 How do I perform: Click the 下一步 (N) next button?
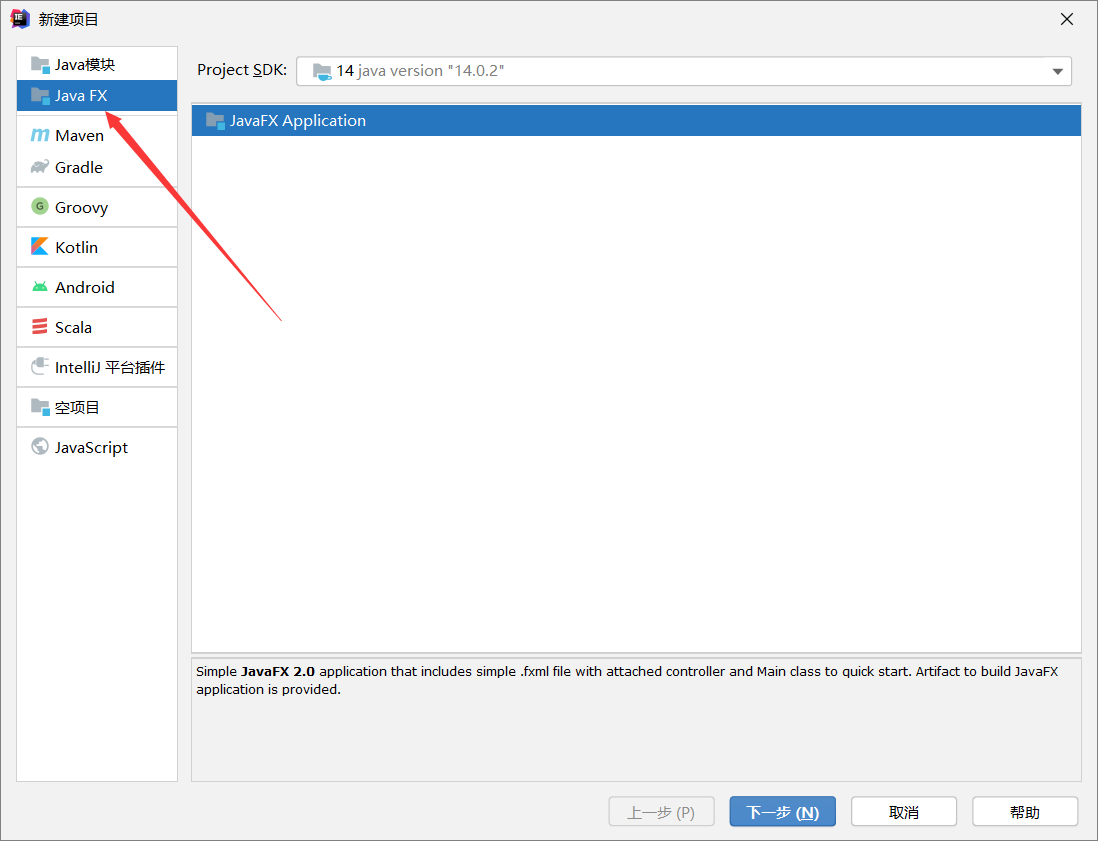pyautogui.click(x=782, y=812)
